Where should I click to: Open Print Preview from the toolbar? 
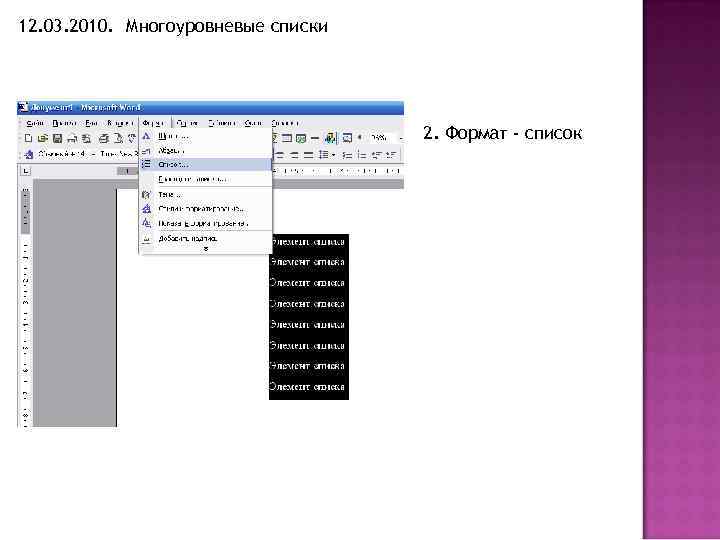click(x=118, y=138)
